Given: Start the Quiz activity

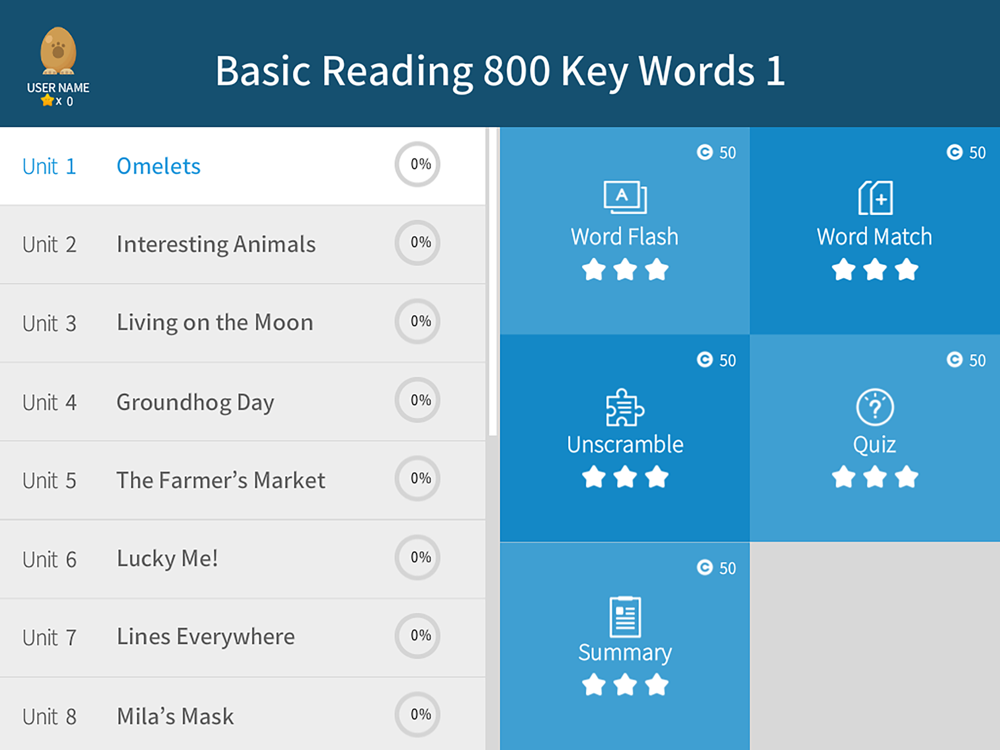Looking at the screenshot, I should [x=875, y=440].
